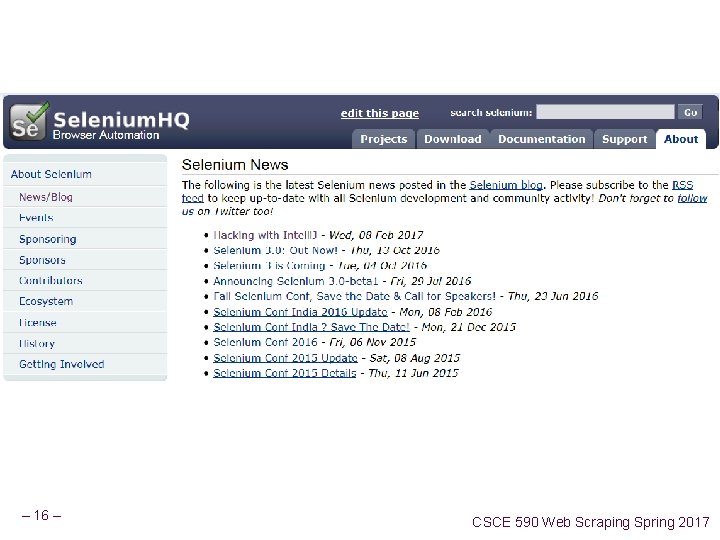Viewport: 720px width, 540px height.
Task: Click the RSS feed link
Action: (x=682, y=185)
